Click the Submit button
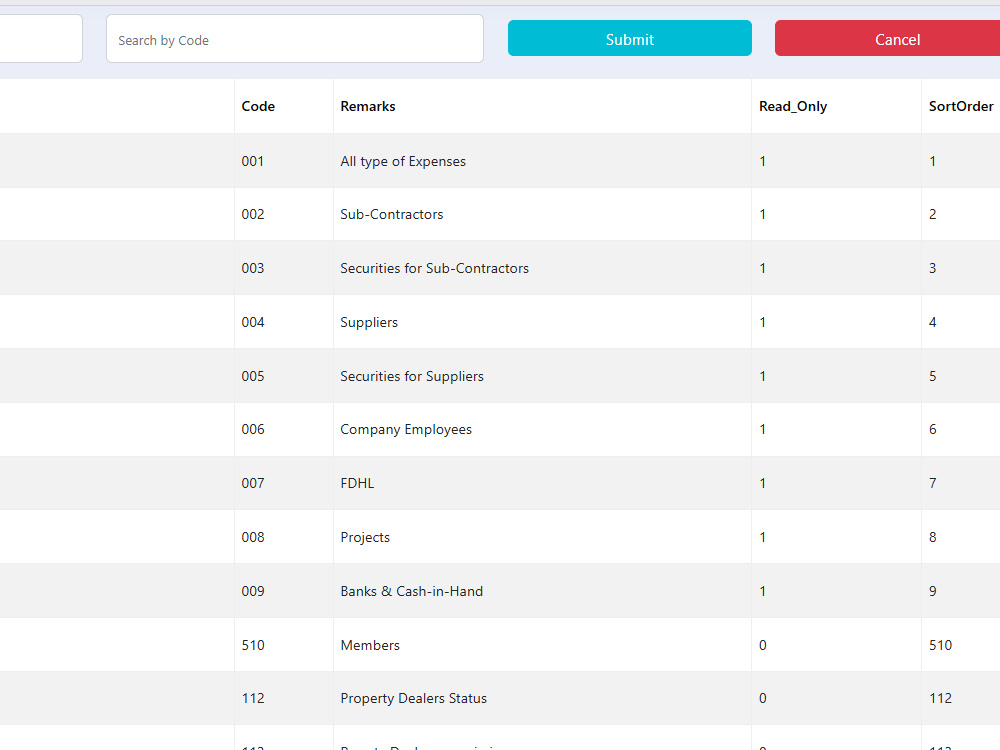Image resolution: width=1000 pixels, height=750 pixels. click(x=629, y=38)
